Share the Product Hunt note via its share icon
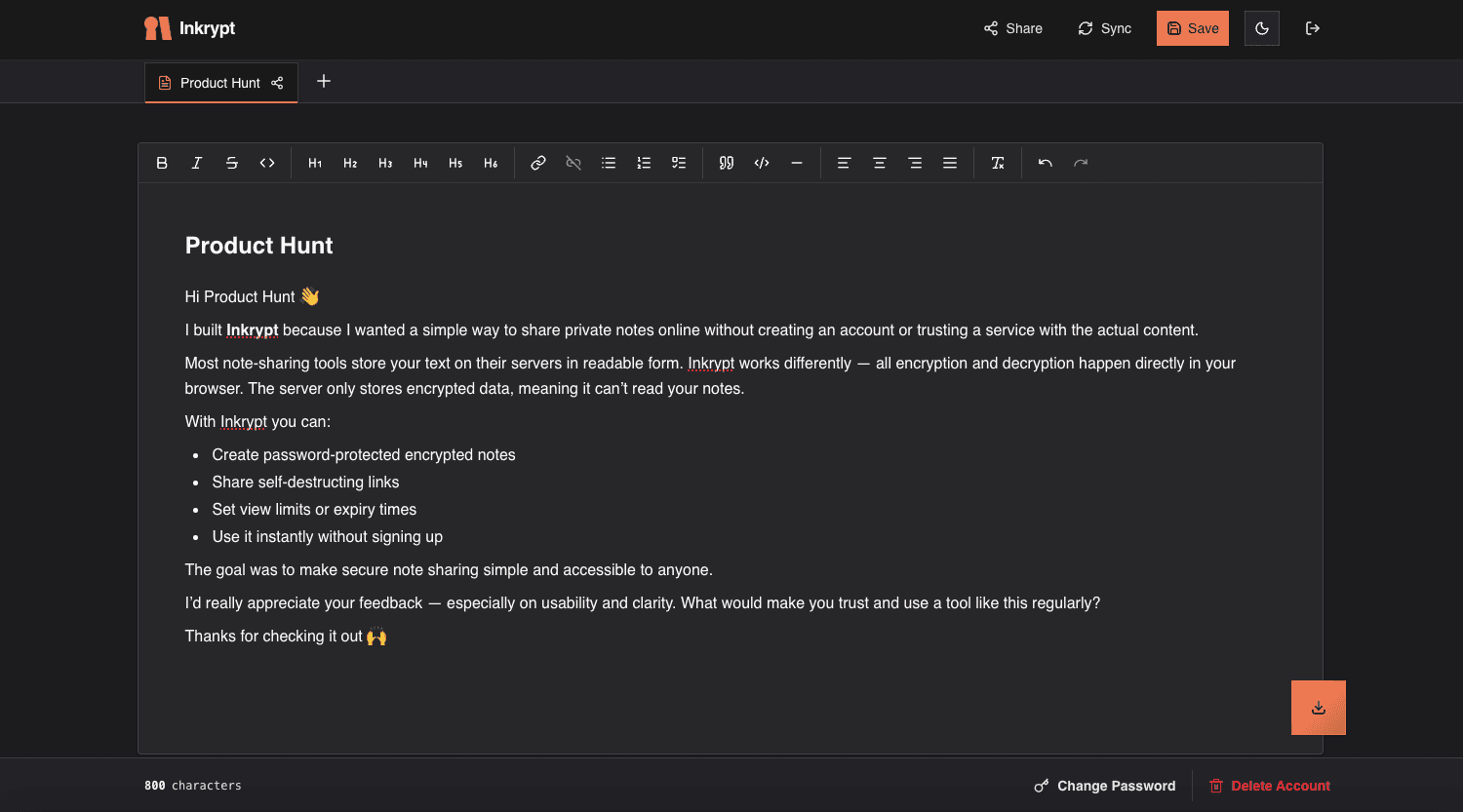The width and height of the screenshot is (1463, 812). pyautogui.click(x=277, y=83)
